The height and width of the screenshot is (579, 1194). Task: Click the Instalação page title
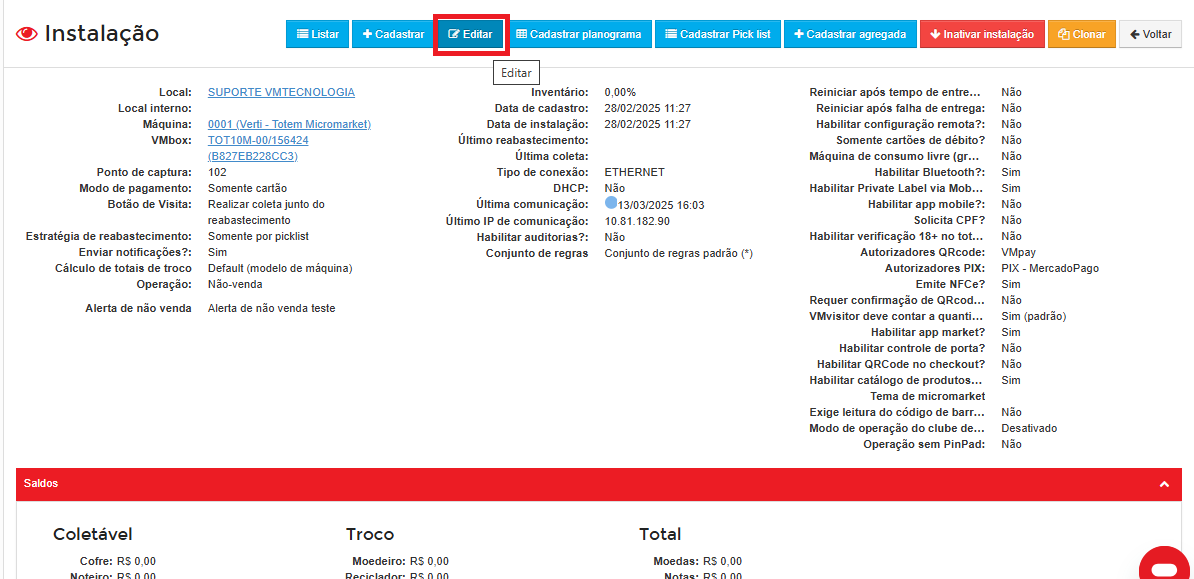(102, 34)
